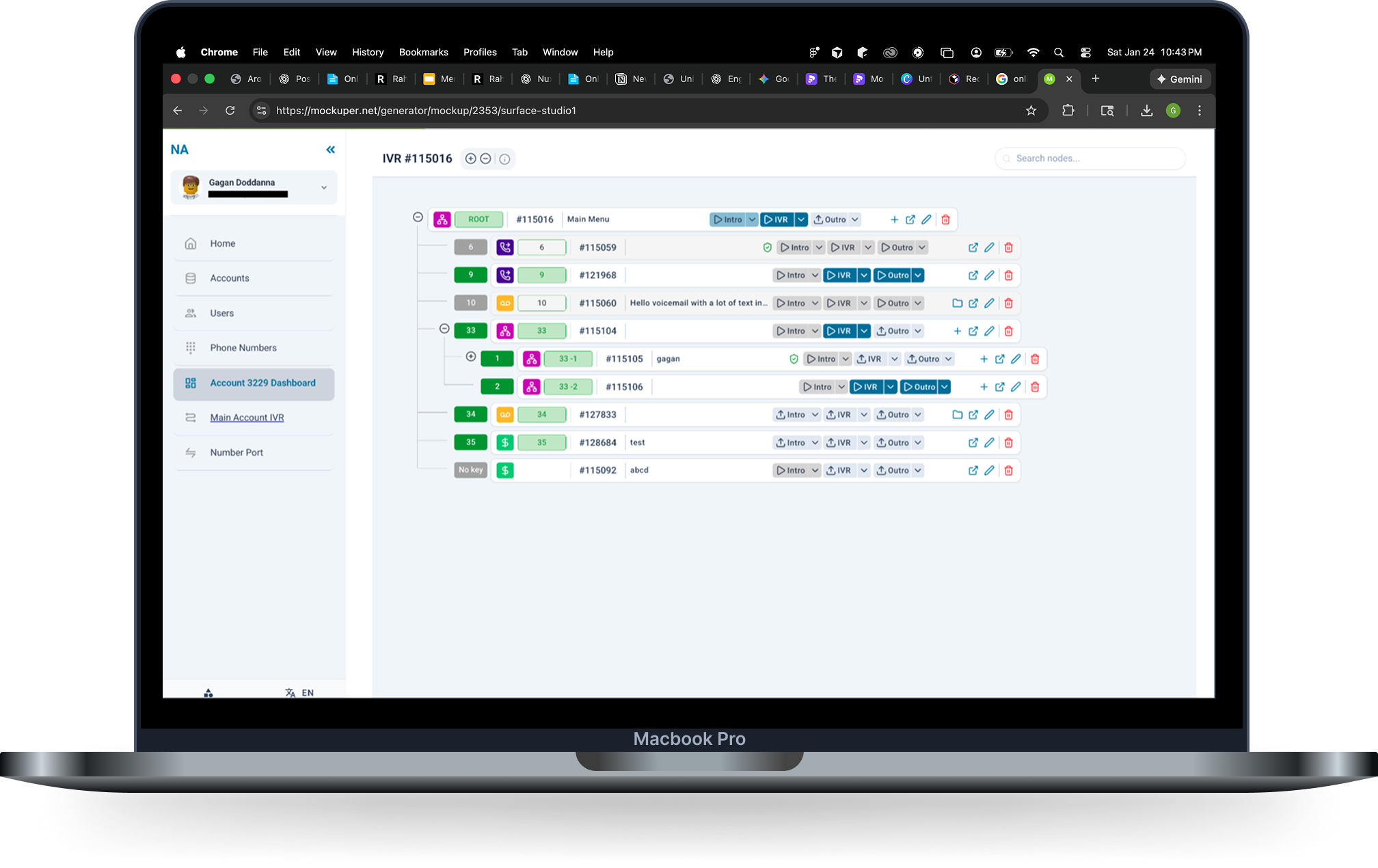Expand child nodes under node #115105
Image resolution: width=1378 pixels, height=868 pixels.
[470, 356]
